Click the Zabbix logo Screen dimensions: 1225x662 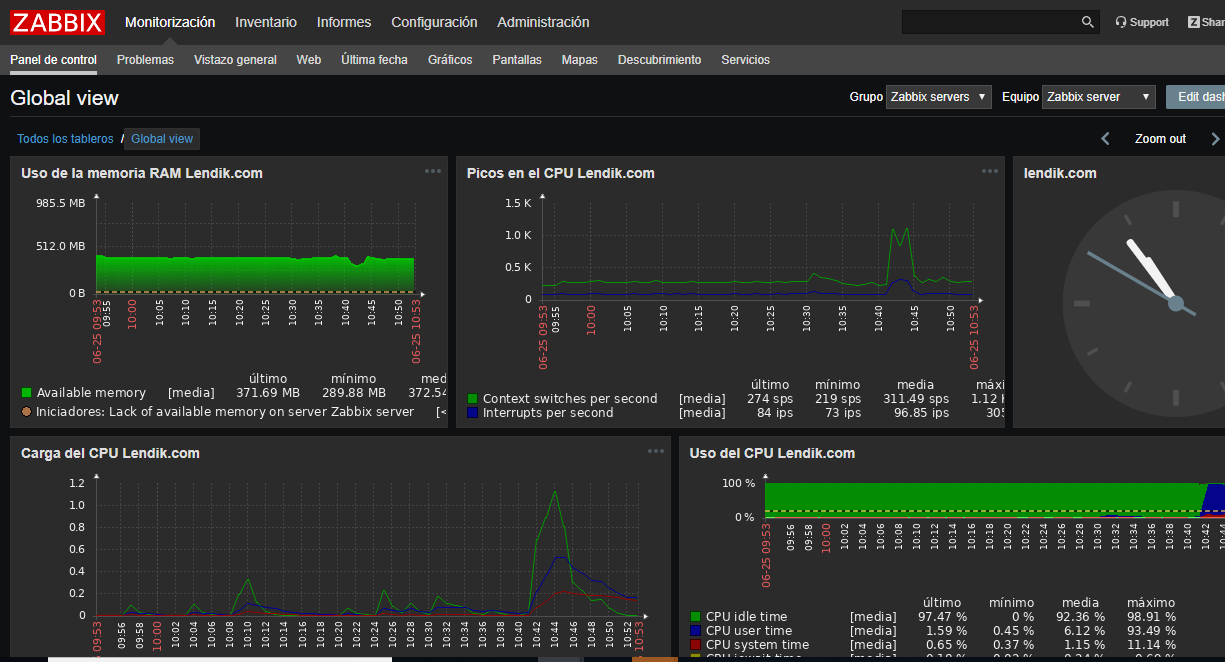[x=58, y=22]
